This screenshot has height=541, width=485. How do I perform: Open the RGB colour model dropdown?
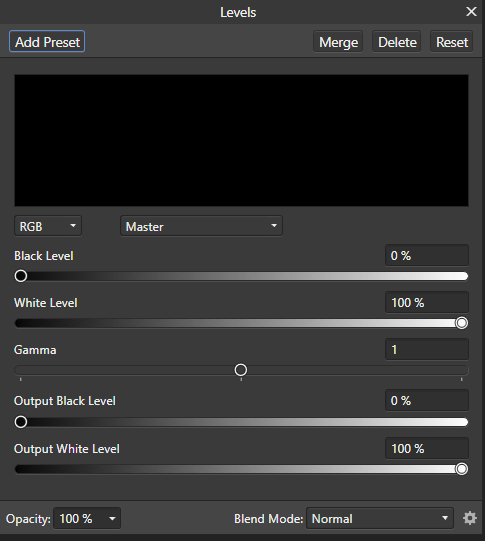coord(48,226)
